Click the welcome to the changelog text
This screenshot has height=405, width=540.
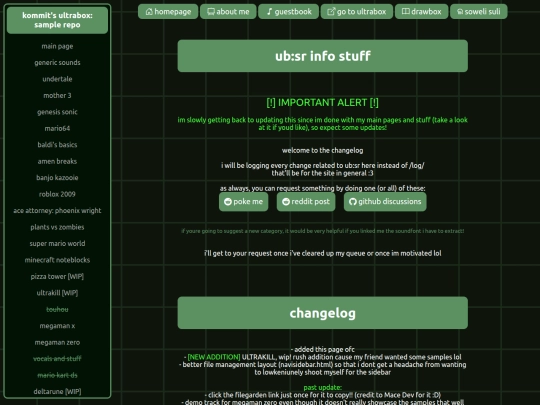click(x=323, y=150)
